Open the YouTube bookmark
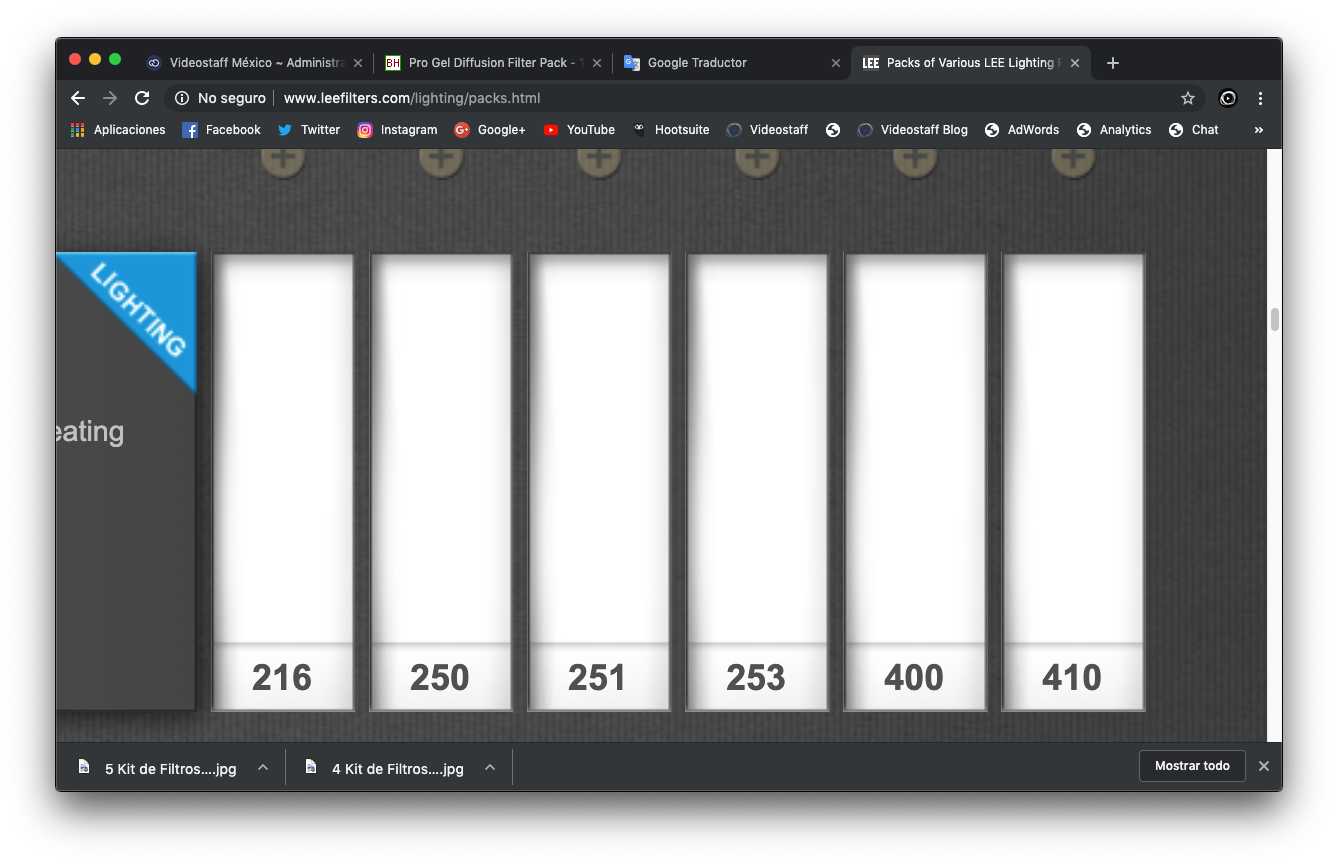 tap(579, 130)
